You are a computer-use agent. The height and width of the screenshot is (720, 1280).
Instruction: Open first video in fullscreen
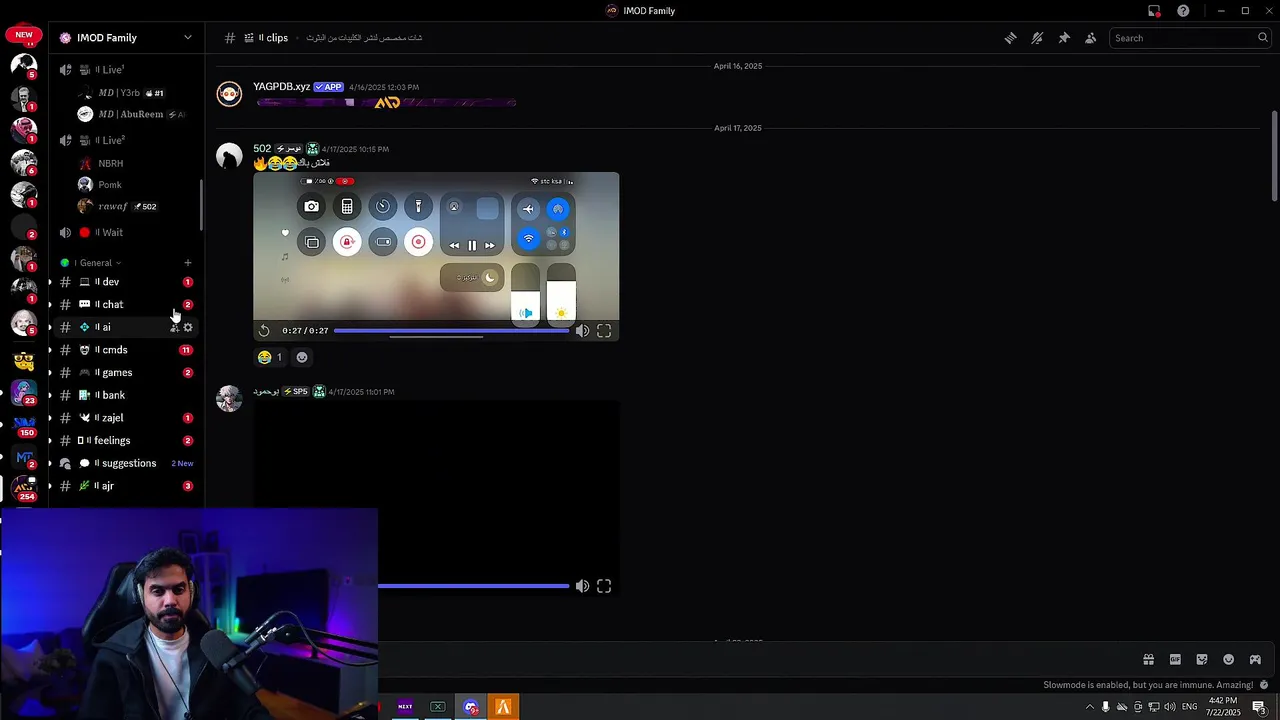tap(604, 331)
